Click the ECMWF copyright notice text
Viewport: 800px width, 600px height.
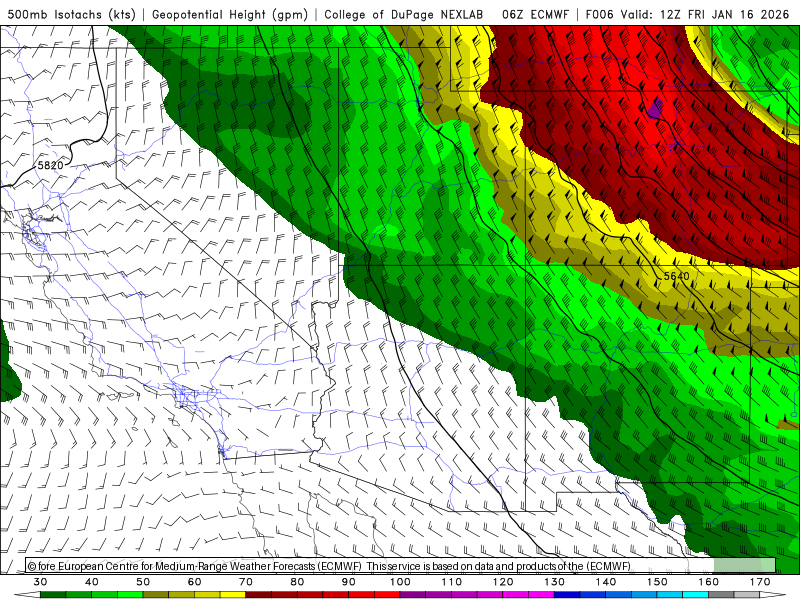(329, 566)
